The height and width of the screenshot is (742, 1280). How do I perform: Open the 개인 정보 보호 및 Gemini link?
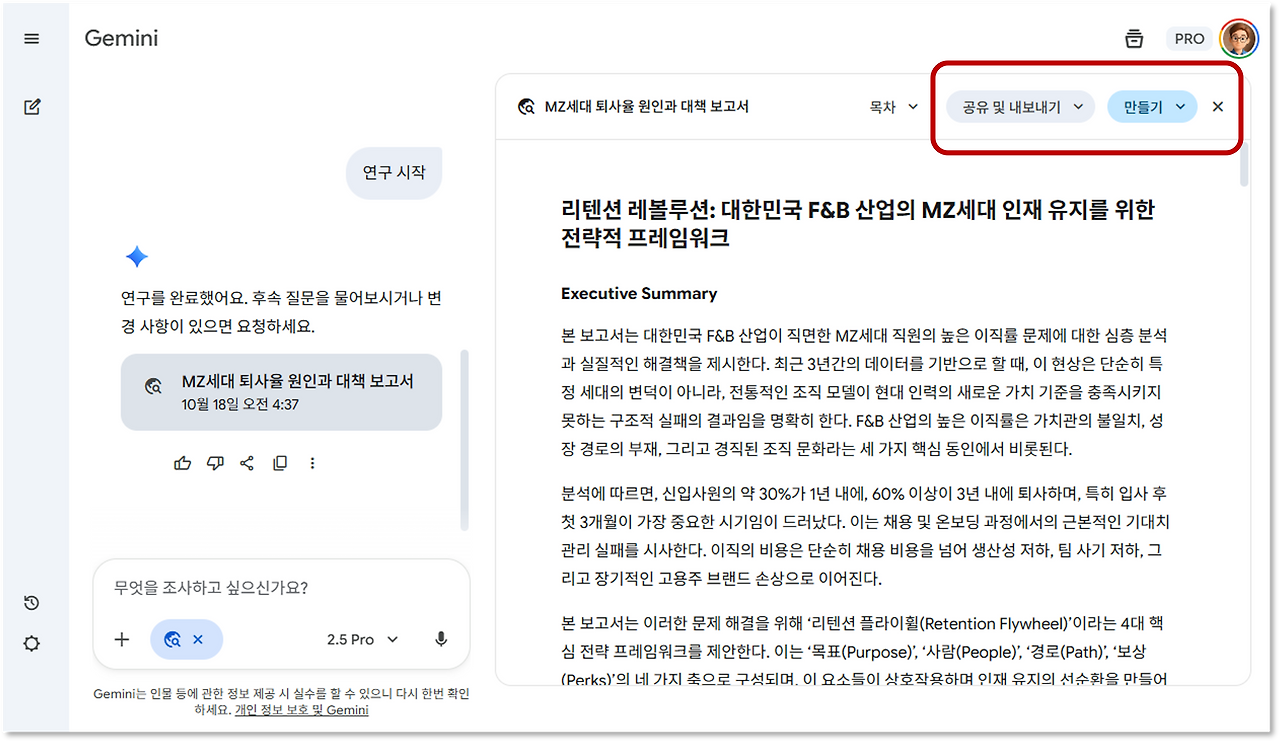coord(302,710)
